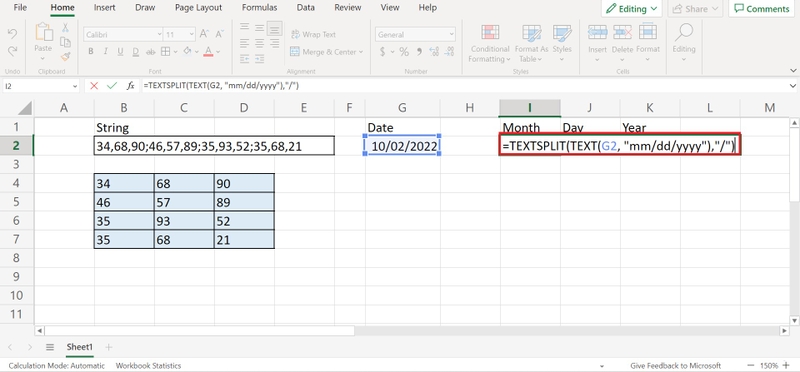
Task: Switch to the Insert tab
Action: point(105,8)
